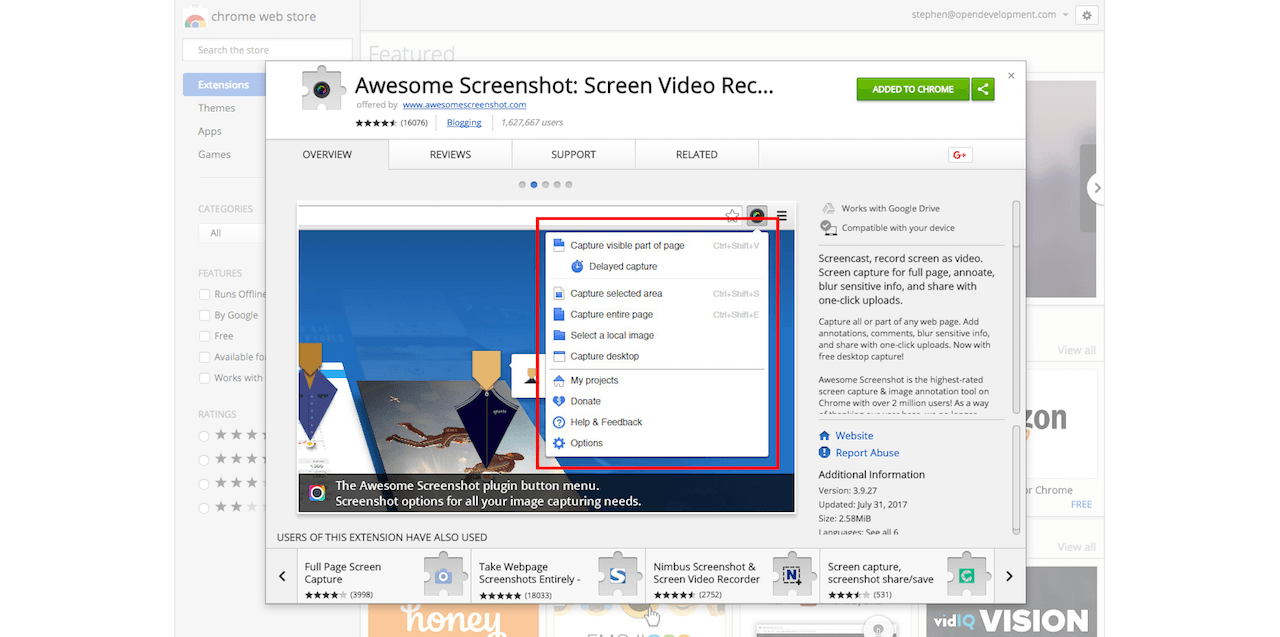Screen dimensions: 1280x637
Task: Click the green share icon button
Action: (983, 89)
